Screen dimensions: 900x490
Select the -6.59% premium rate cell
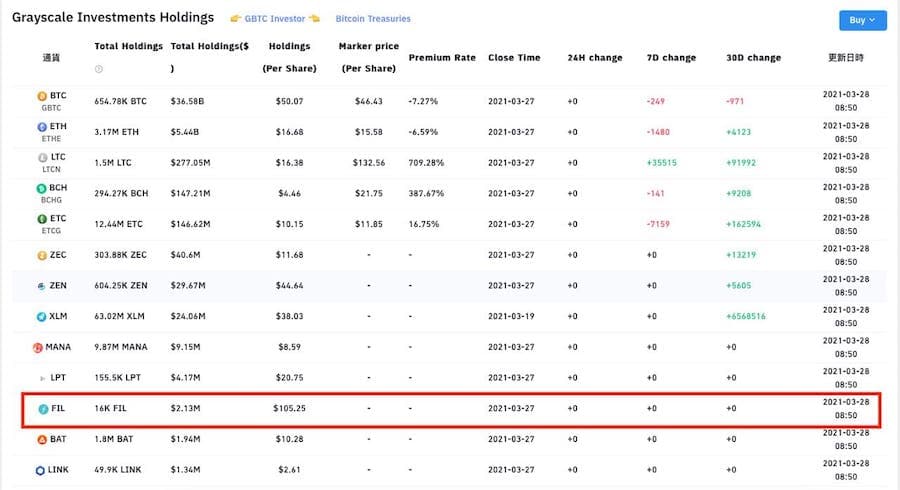(423, 132)
